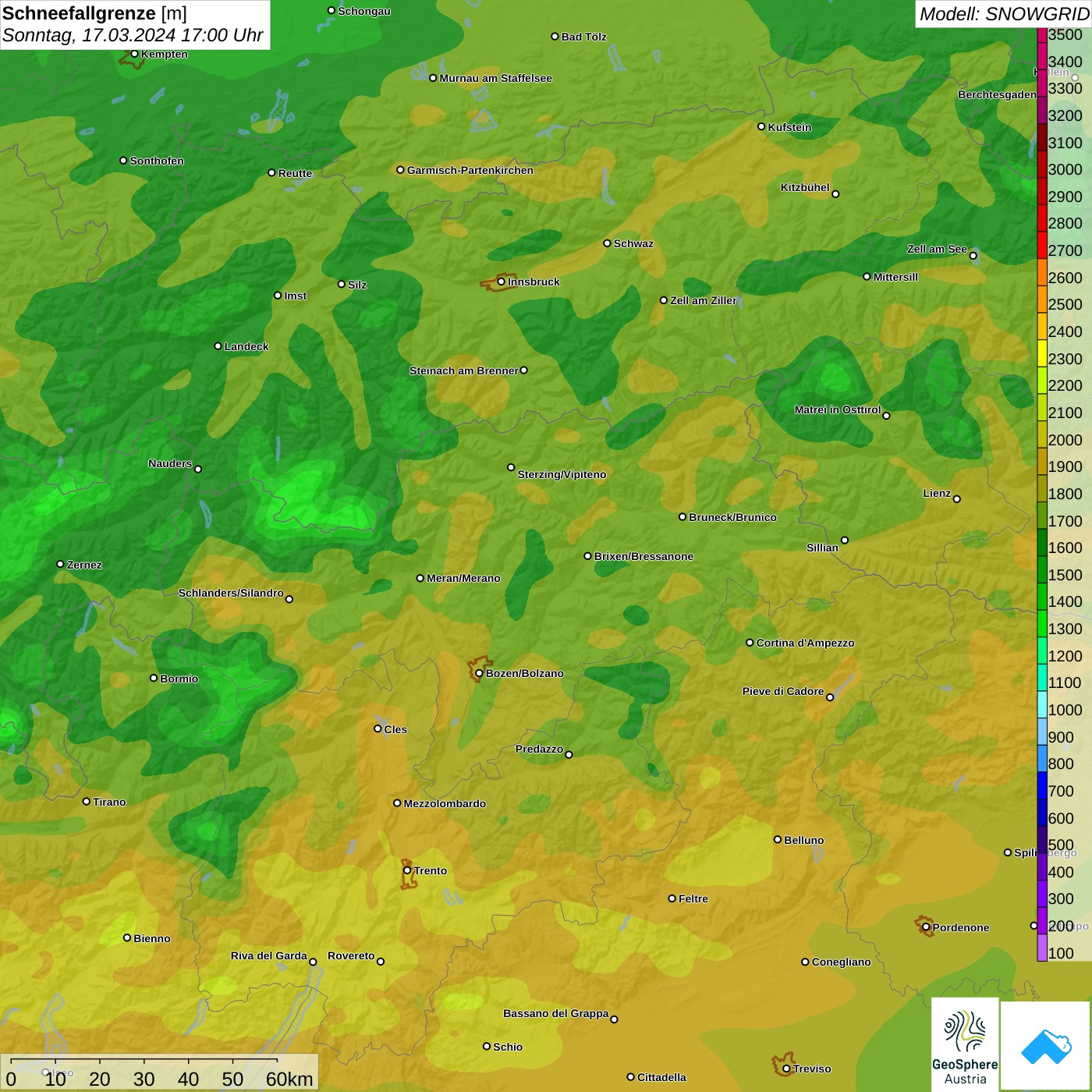Select the 'Steinach am Brenner' label

tap(464, 370)
